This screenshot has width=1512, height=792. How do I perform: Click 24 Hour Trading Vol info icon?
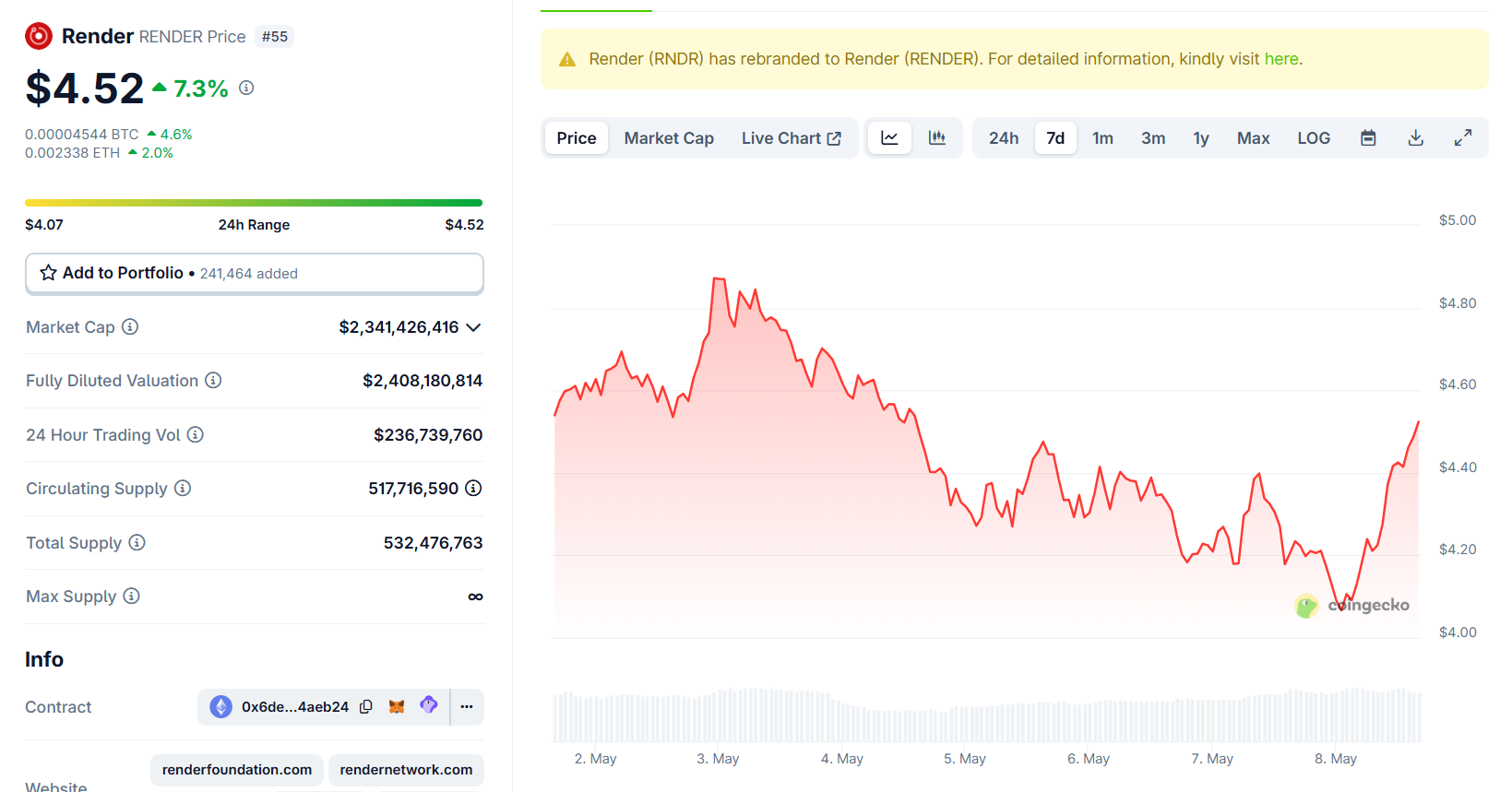coord(196,434)
